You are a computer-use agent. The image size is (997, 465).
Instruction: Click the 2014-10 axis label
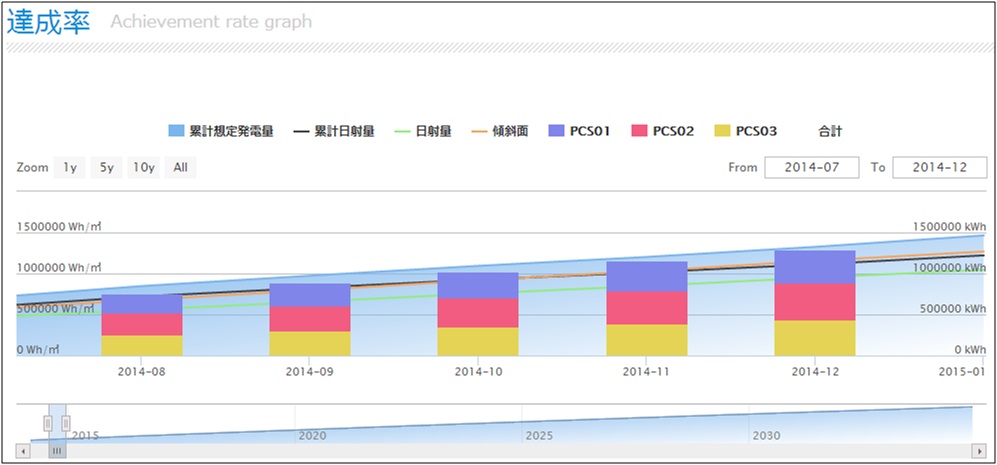478,372
